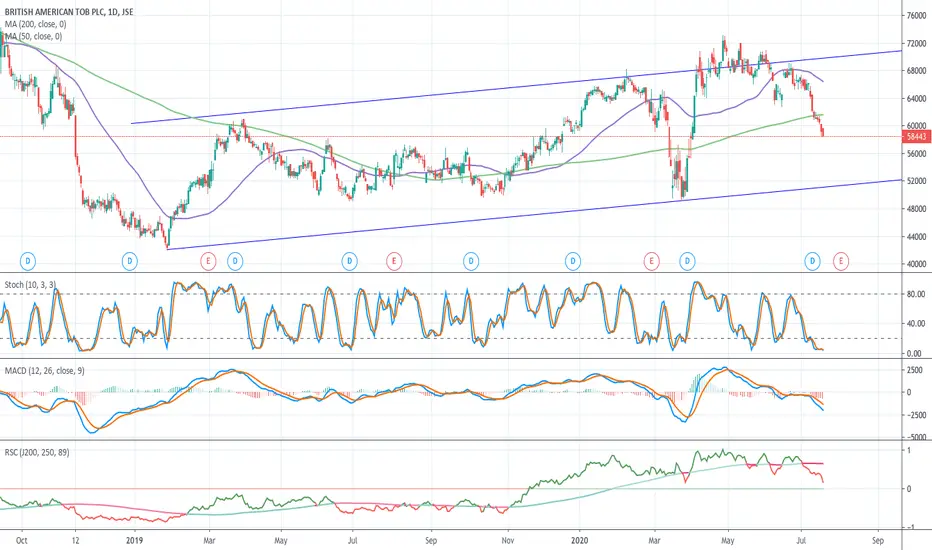
Task: Click the 44000 price scale value
Action: point(916,237)
